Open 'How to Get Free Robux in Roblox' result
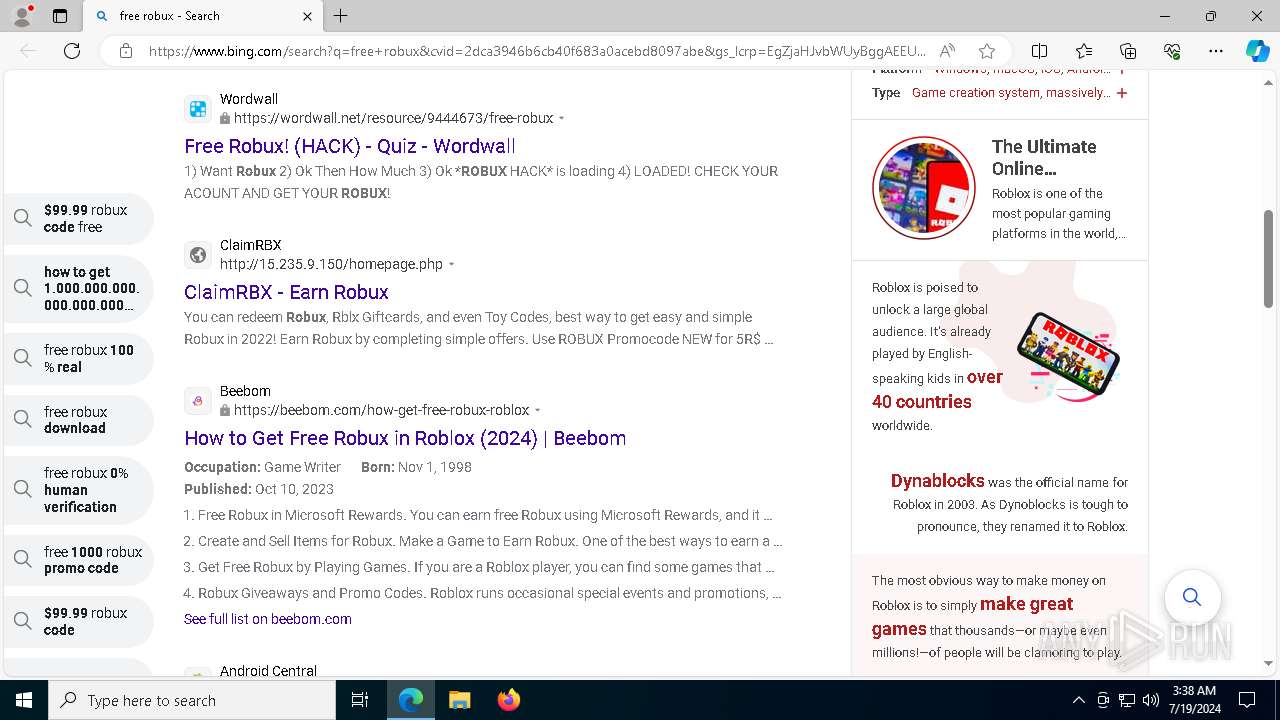This screenshot has height=720, width=1280. [x=405, y=438]
